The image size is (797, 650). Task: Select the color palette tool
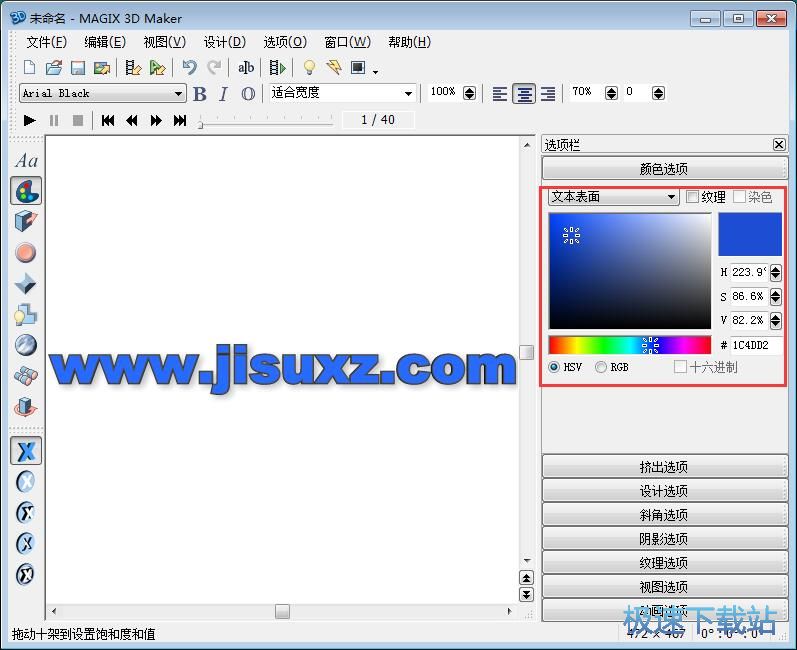tap(26, 191)
